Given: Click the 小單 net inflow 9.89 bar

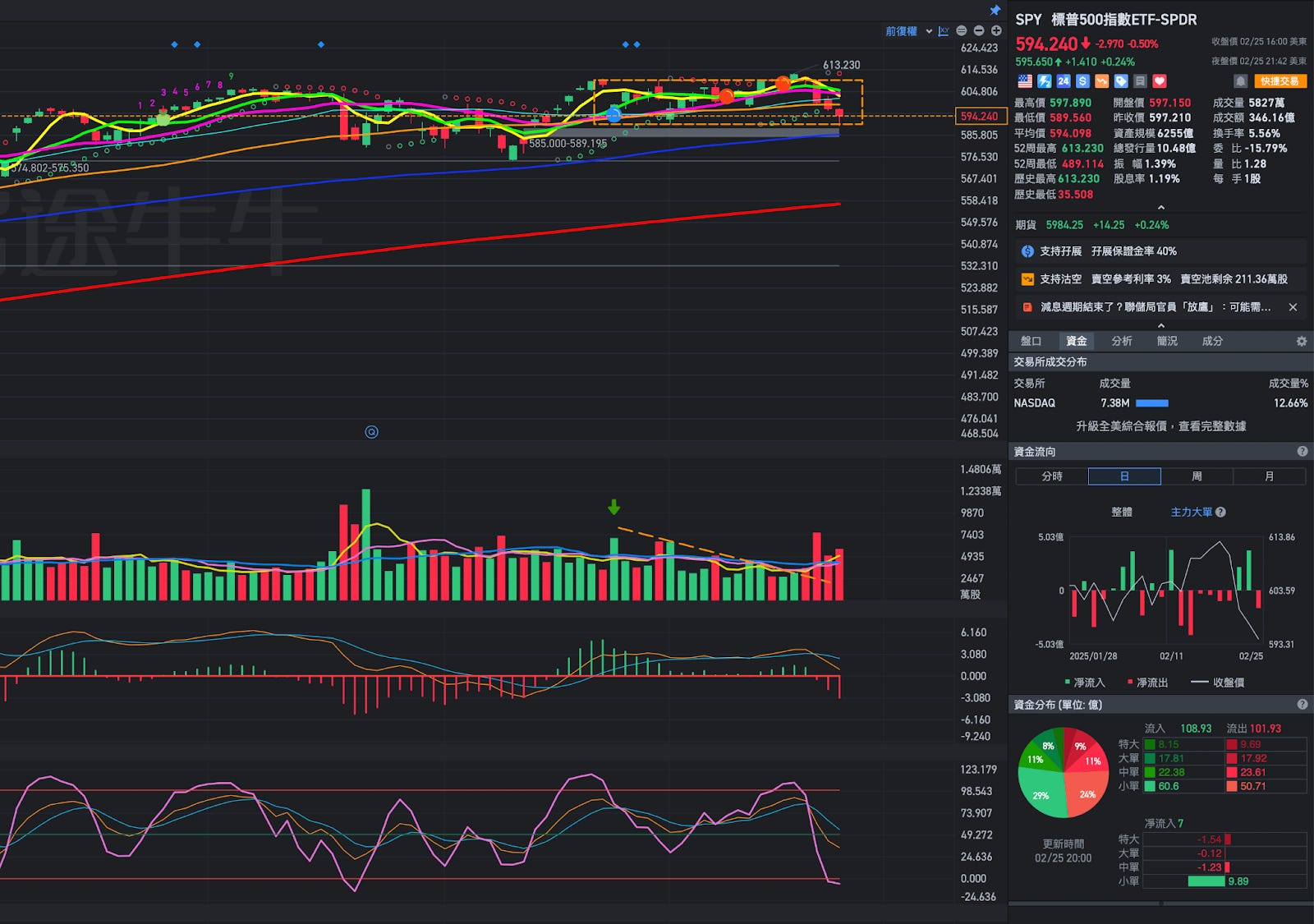Looking at the screenshot, I should click(1206, 881).
